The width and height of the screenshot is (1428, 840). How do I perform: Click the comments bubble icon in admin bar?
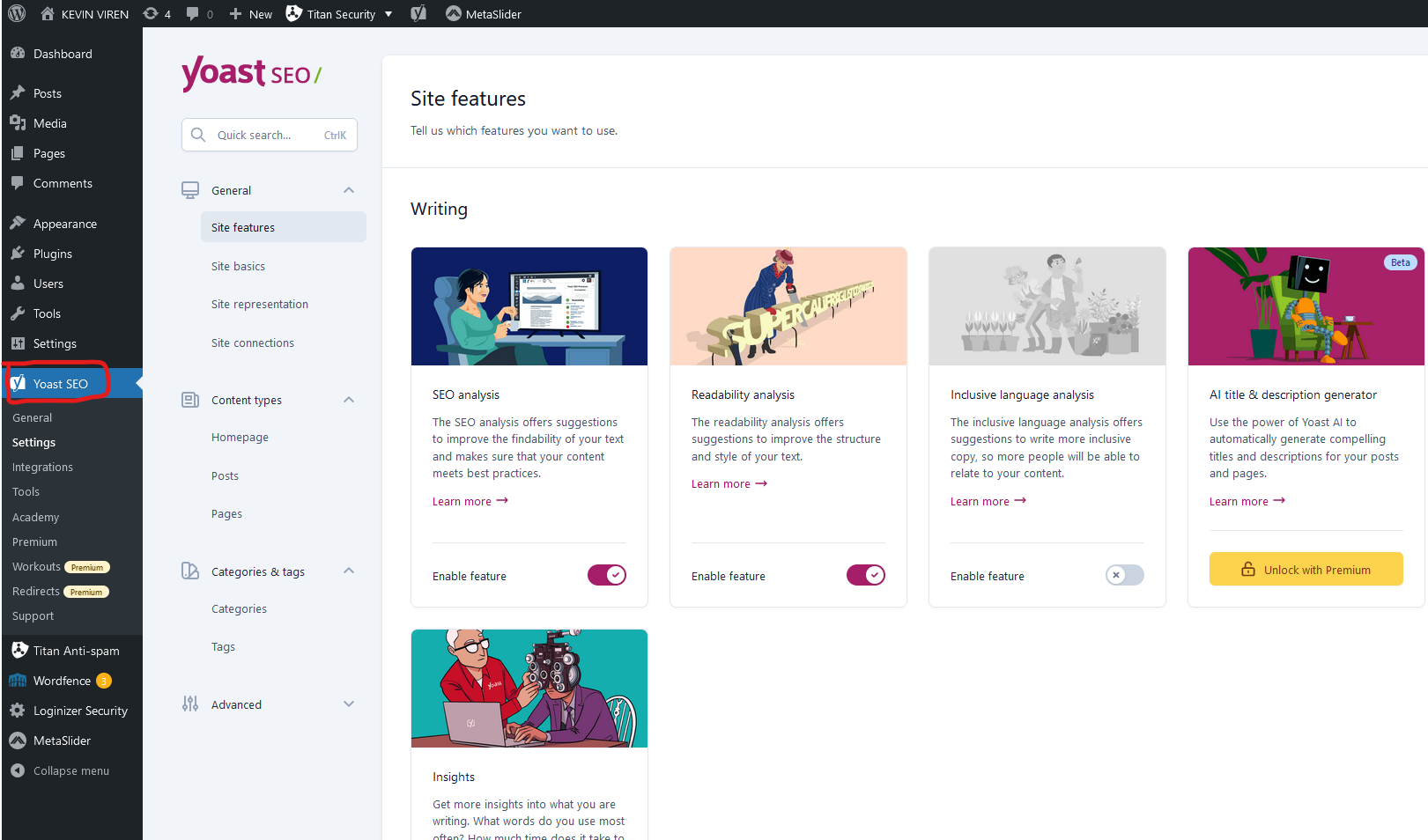click(199, 13)
